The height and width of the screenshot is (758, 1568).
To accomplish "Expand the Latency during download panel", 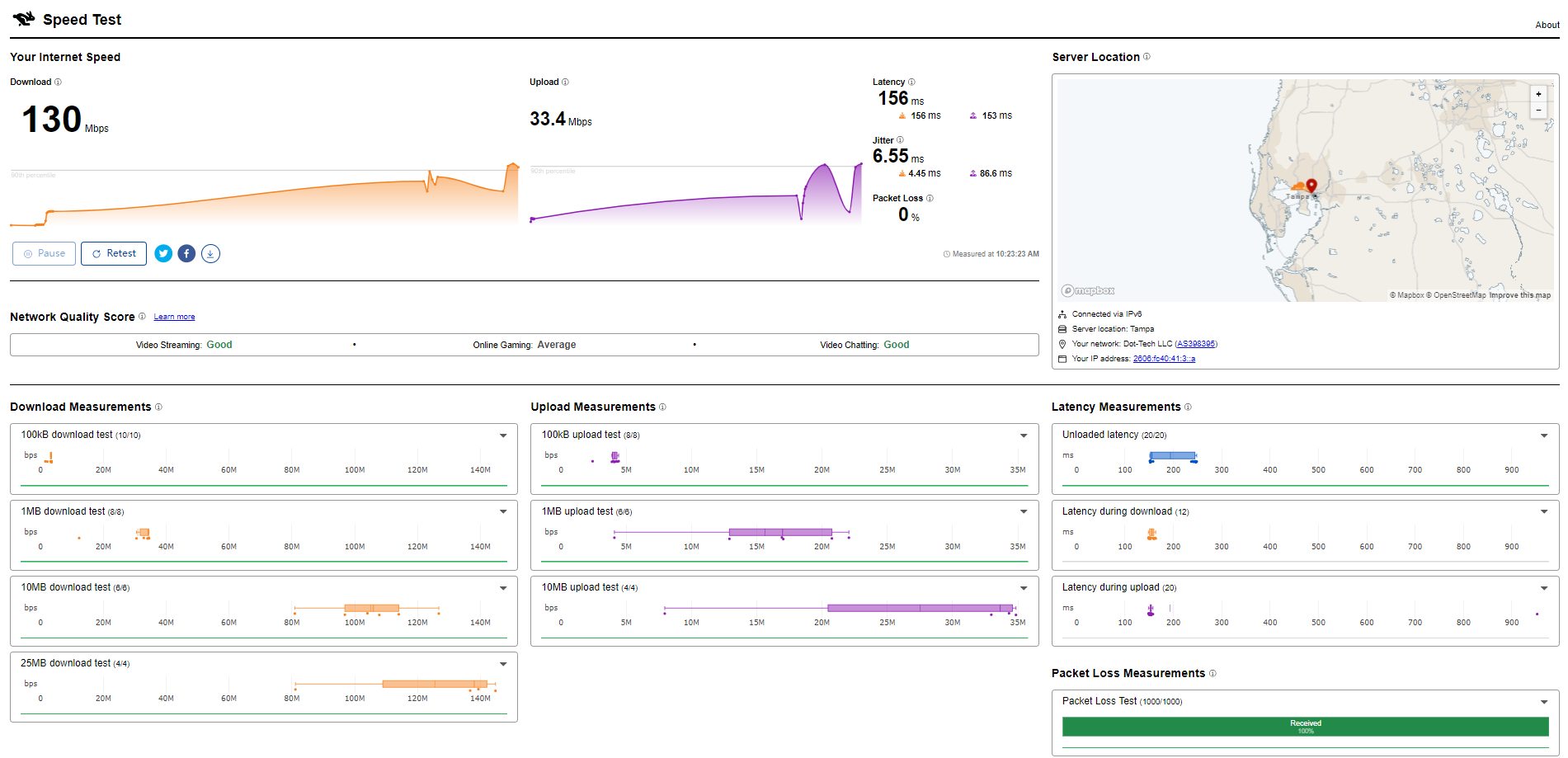I will pyautogui.click(x=1544, y=511).
